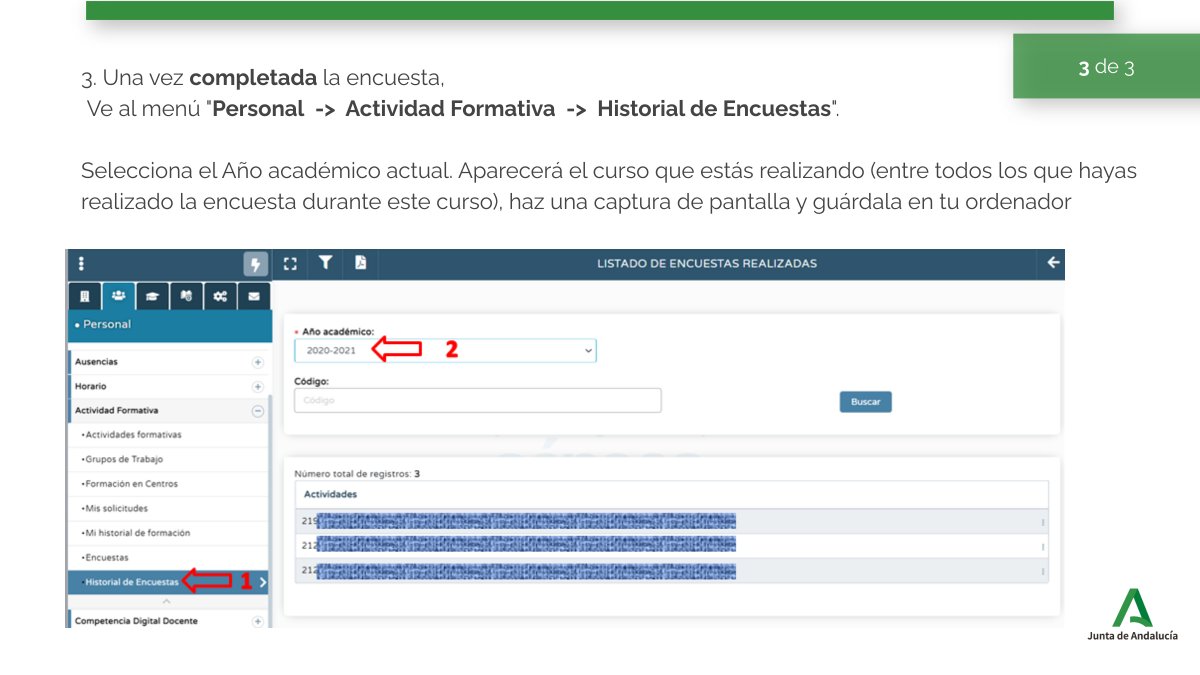Open the three-dot main menu icon
Image resolution: width=1200 pixels, height=675 pixels.
point(81,264)
